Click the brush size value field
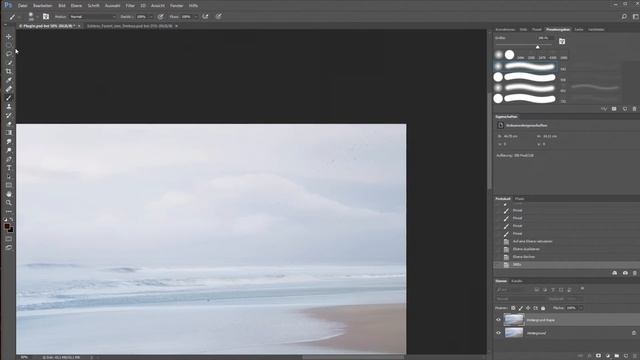The image size is (640, 360). tap(544, 38)
